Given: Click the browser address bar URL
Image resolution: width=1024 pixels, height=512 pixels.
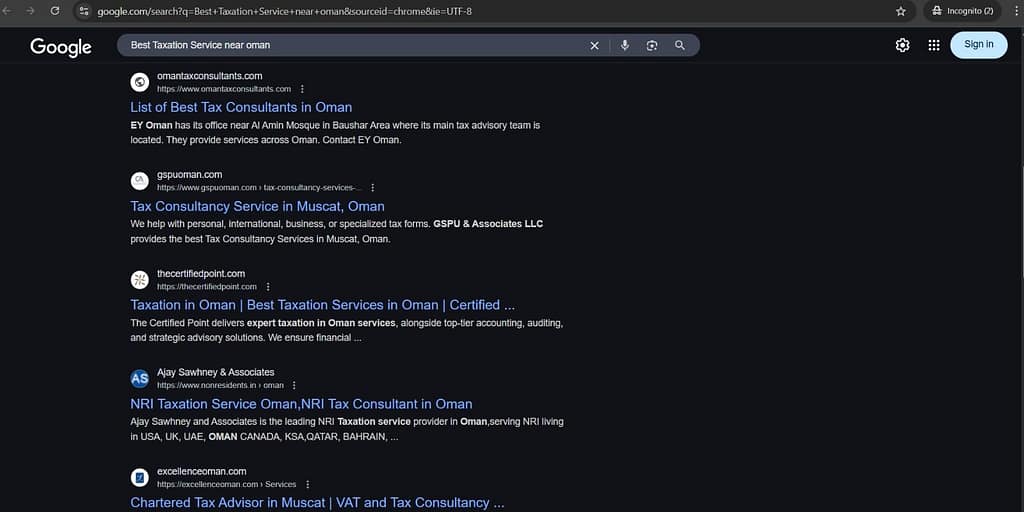Looking at the screenshot, I should point(285,11).
